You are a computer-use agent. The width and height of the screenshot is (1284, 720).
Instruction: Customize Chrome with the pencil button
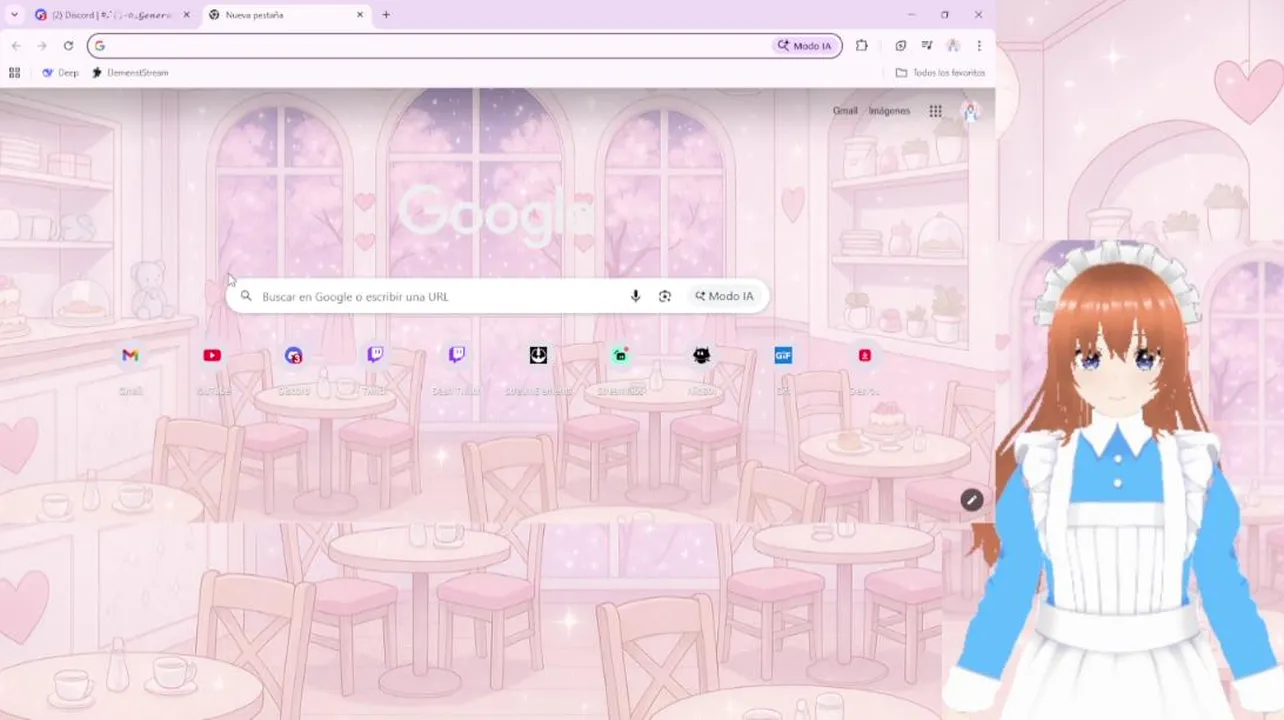point(972,499)
